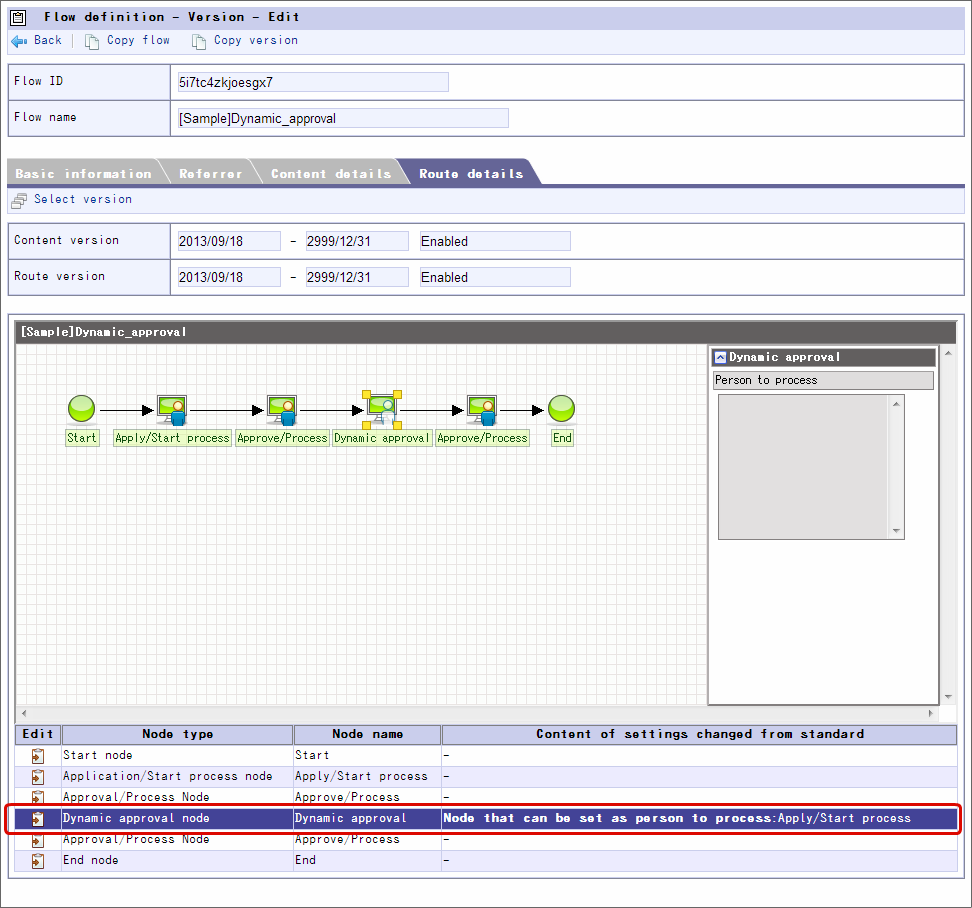Click the diagram vertical scrollbar up arrow
The height and width of the screenshot is (908, 972).
coord(948,353)
